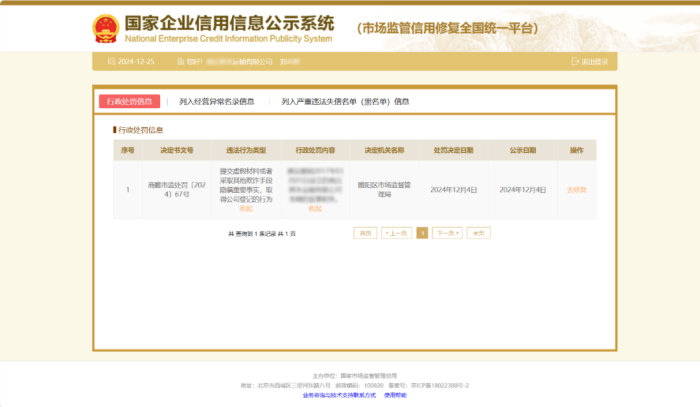Click 上一页 previous page button
Screen dimensions: 700x407
click(397, 233)
